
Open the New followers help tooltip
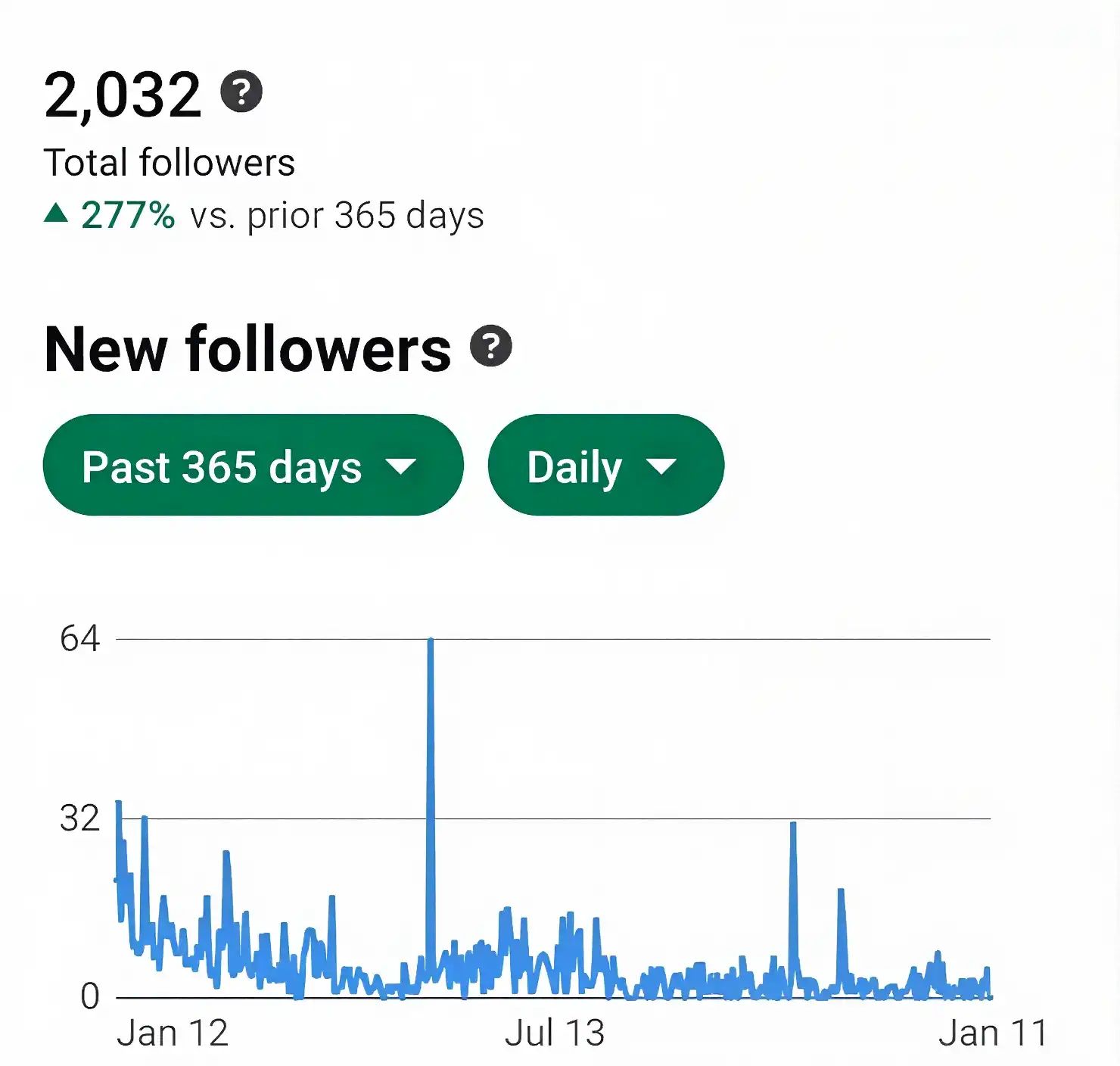(x=491, y=348)
